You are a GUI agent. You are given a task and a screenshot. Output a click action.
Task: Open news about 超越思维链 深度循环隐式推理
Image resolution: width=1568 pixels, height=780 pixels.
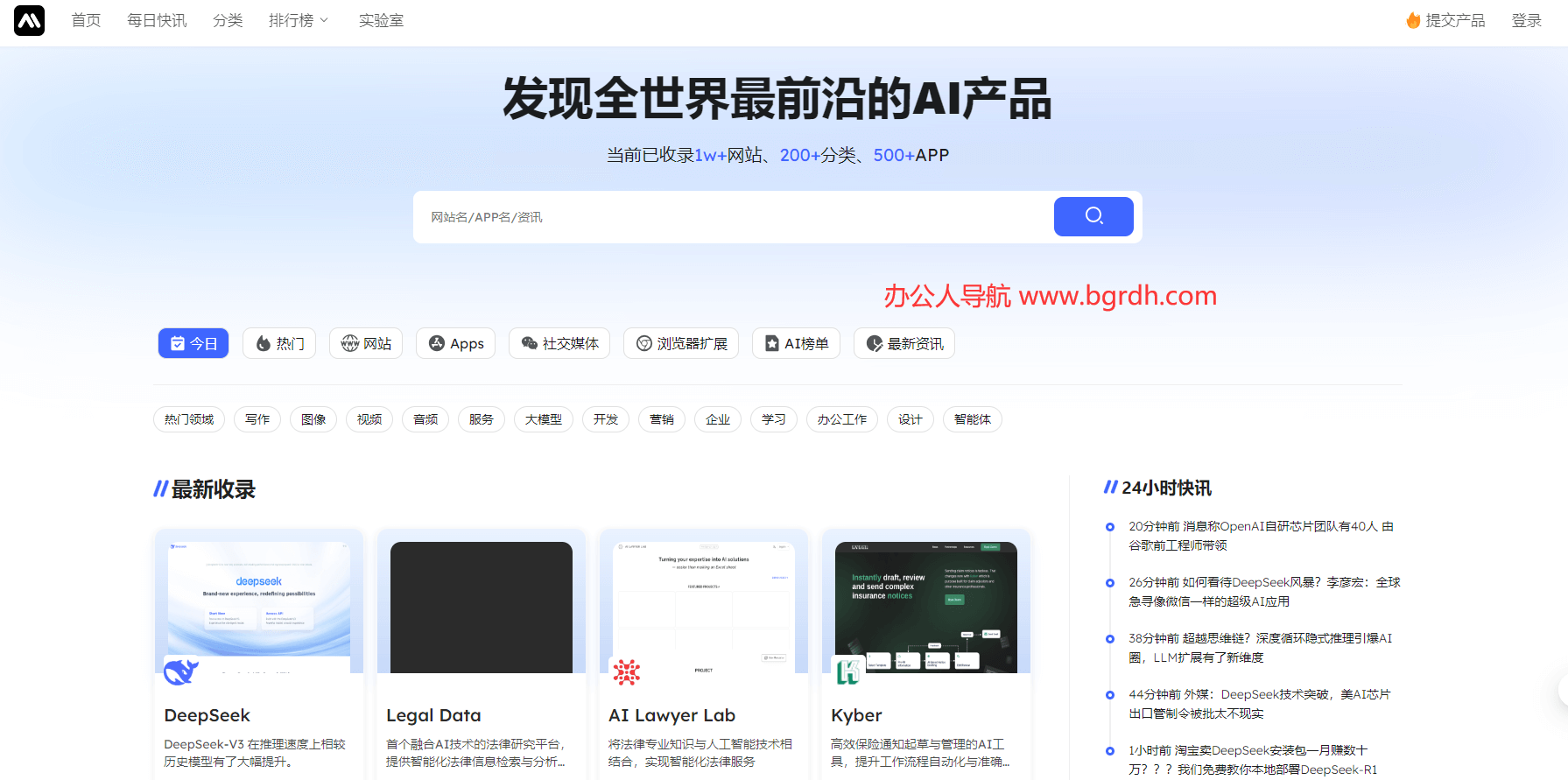tap(1260, 648)
